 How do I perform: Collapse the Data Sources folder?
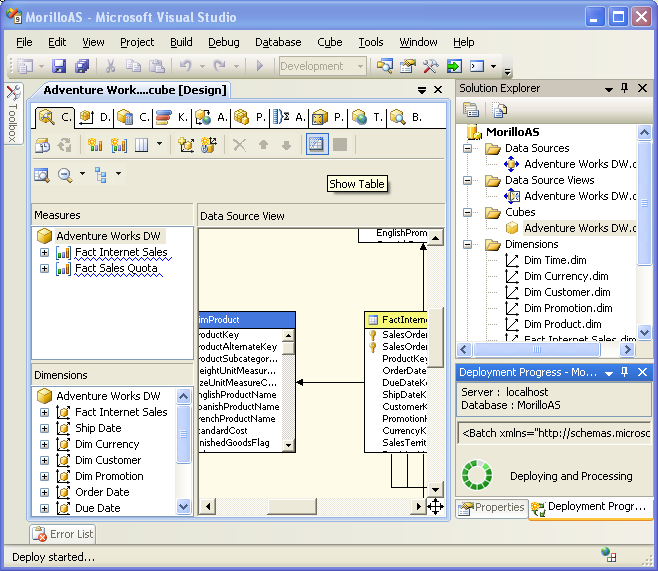pos(467,149)
